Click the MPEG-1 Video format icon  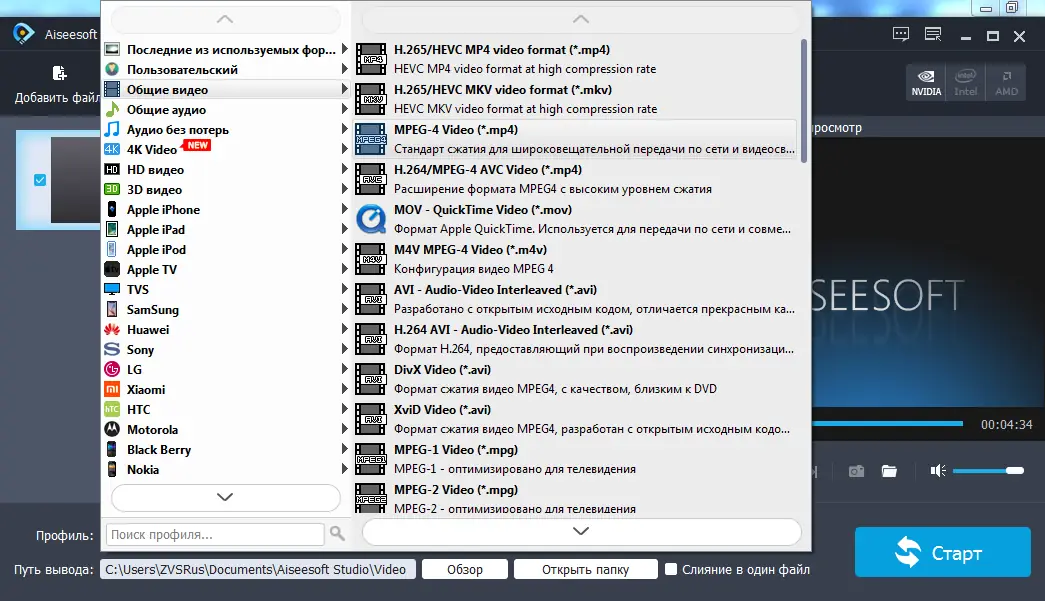(x=371, y=459)
